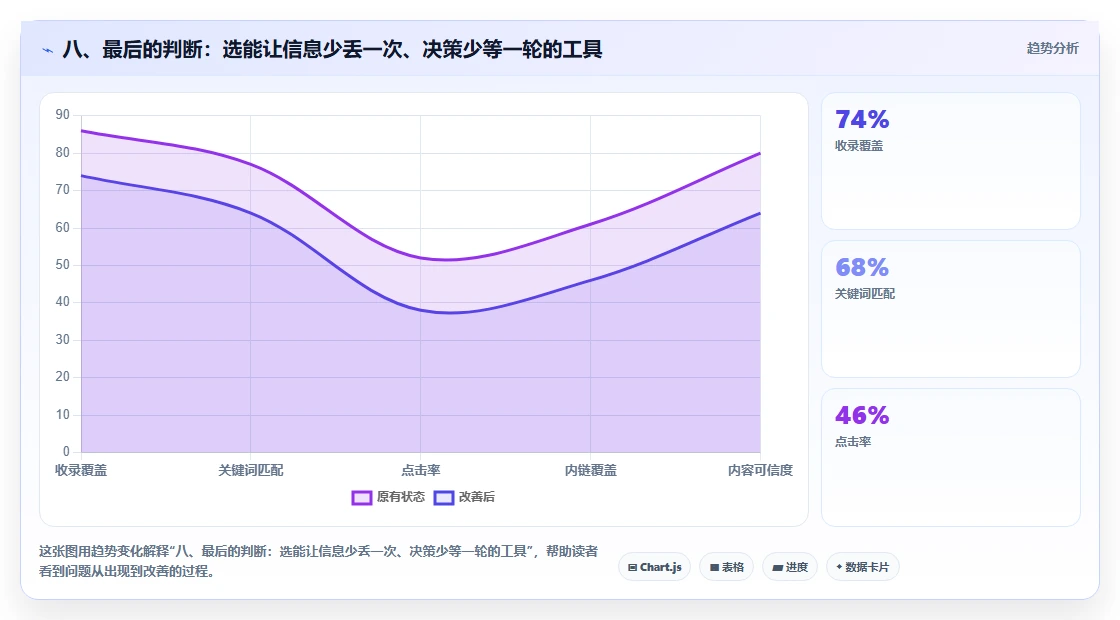Click the 趋势分析 label in header
The image size is (1120, 620).
pyautogui.click(x=1052, y=49)
